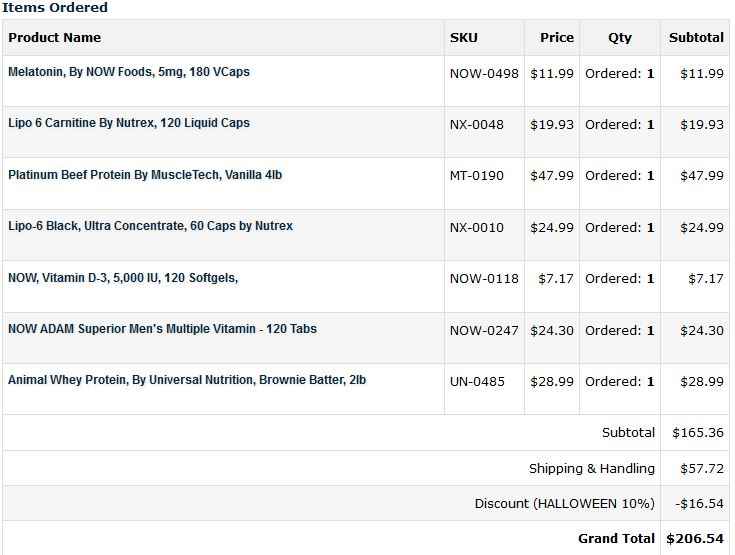Click NOW ADAM Superior Men's Multiple Vitamin
735x555 pixels.
click(162, 329)
